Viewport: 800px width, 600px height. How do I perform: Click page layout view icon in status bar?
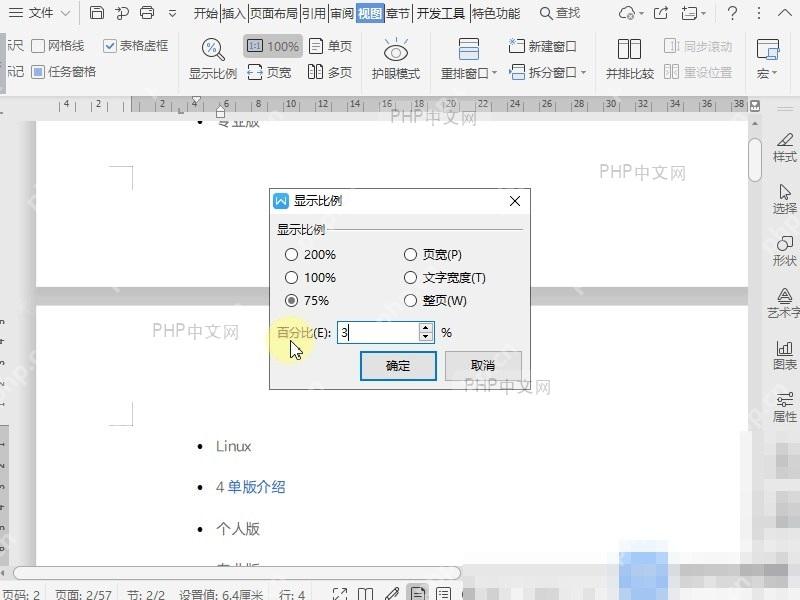(x=417, y=593)
